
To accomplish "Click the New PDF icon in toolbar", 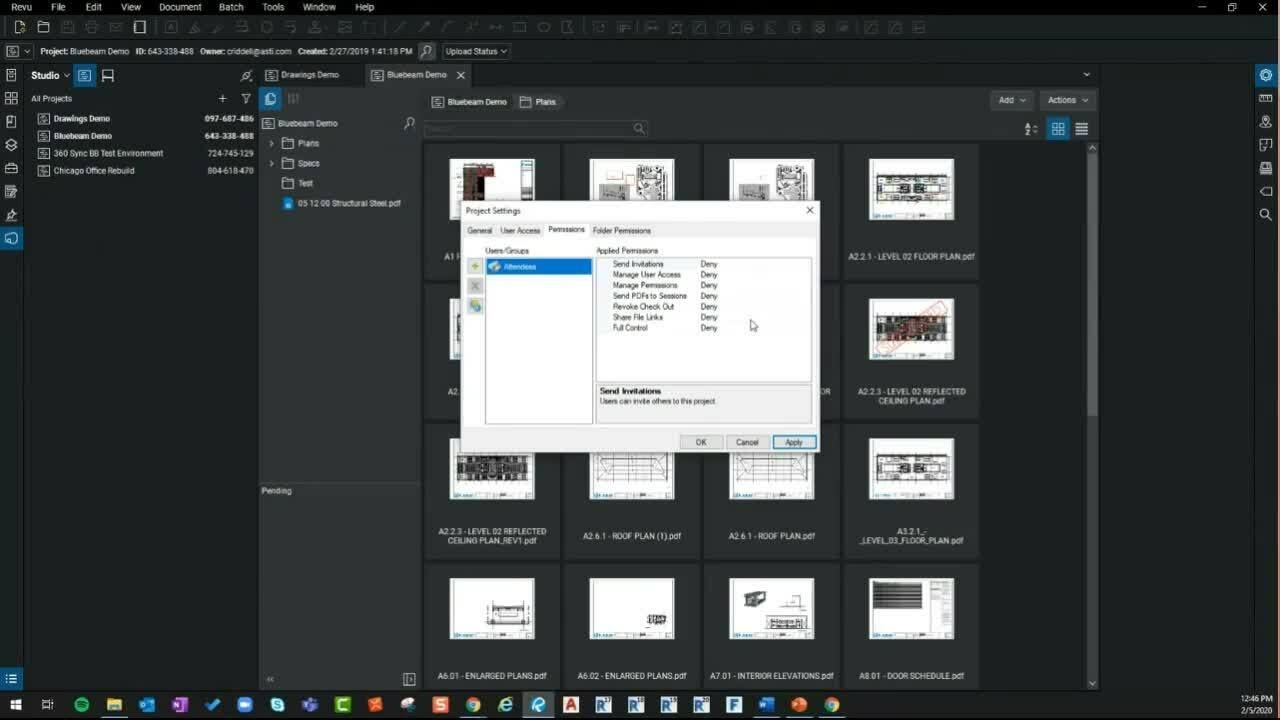I will tap(19, 27).
